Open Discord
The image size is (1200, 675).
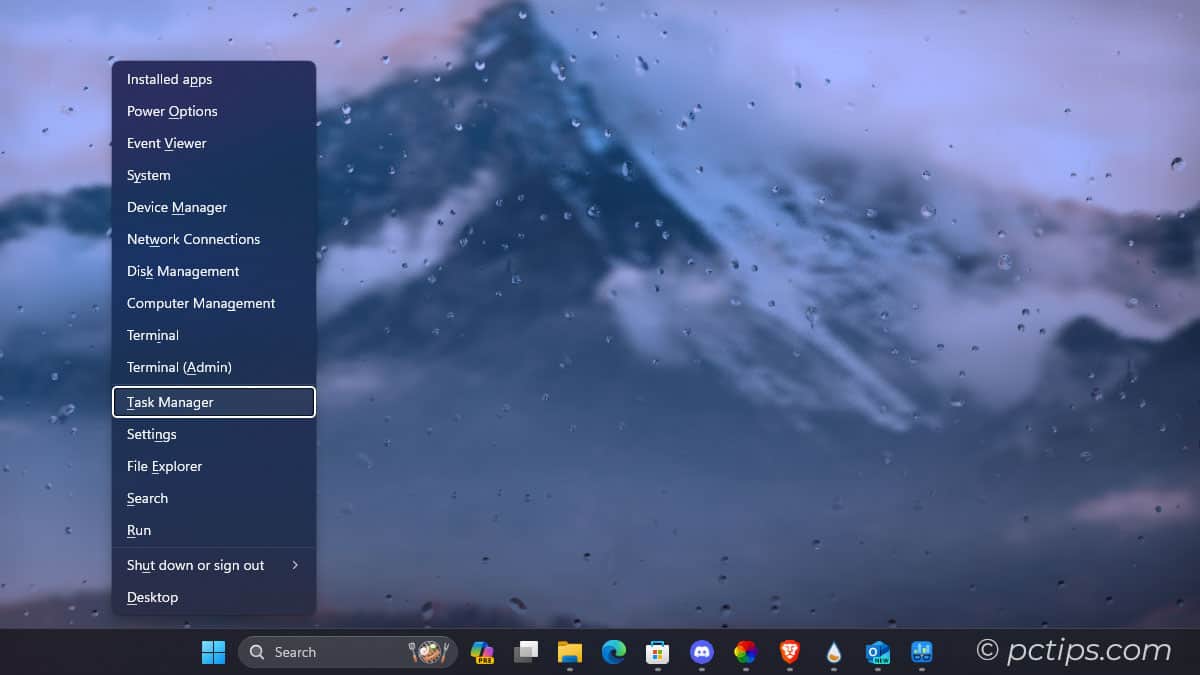point(701,652)
